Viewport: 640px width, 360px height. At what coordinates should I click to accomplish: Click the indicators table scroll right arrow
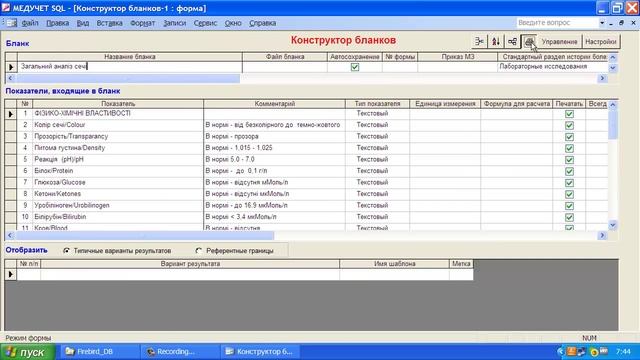602,236
